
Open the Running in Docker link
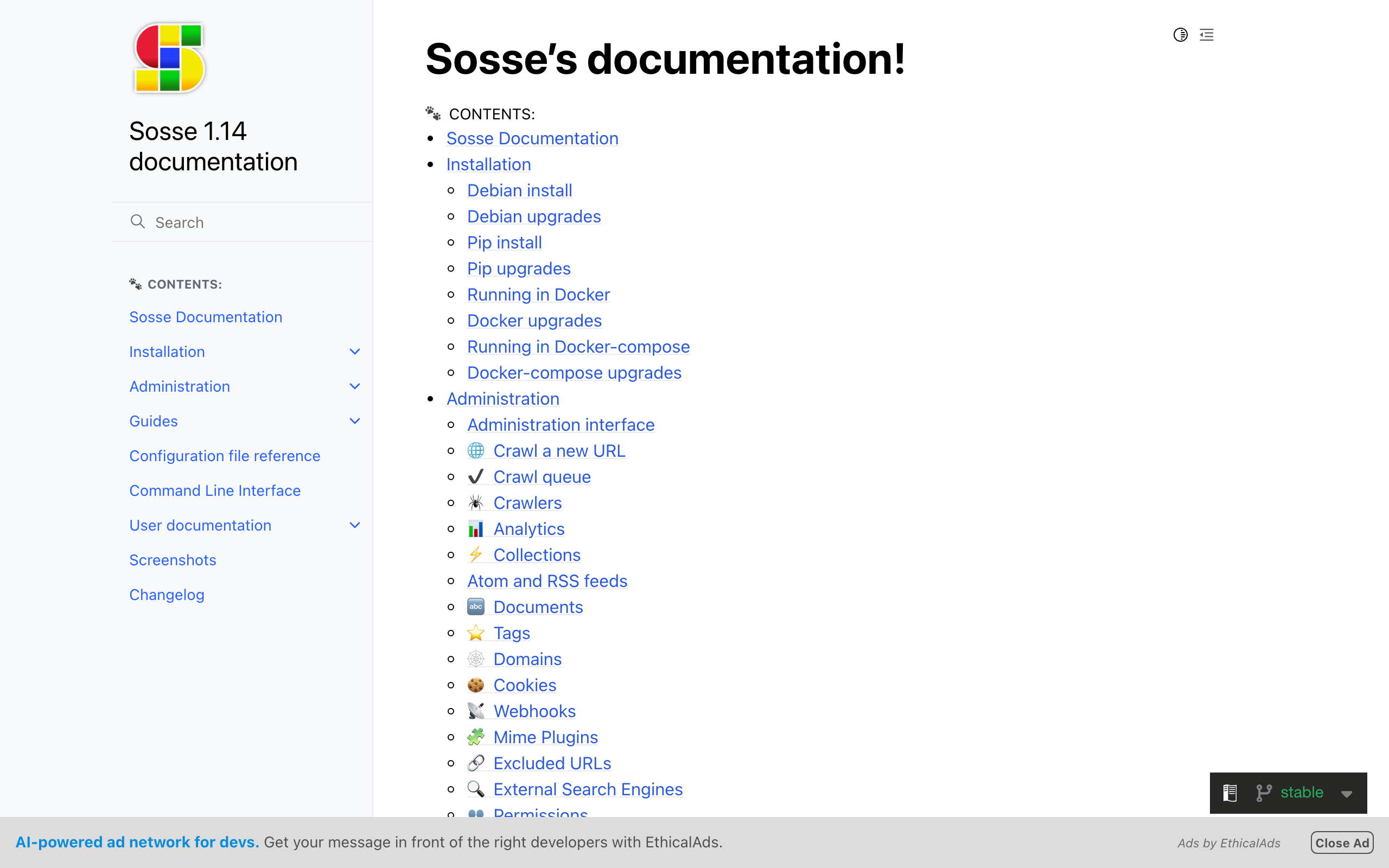(538, 295)
